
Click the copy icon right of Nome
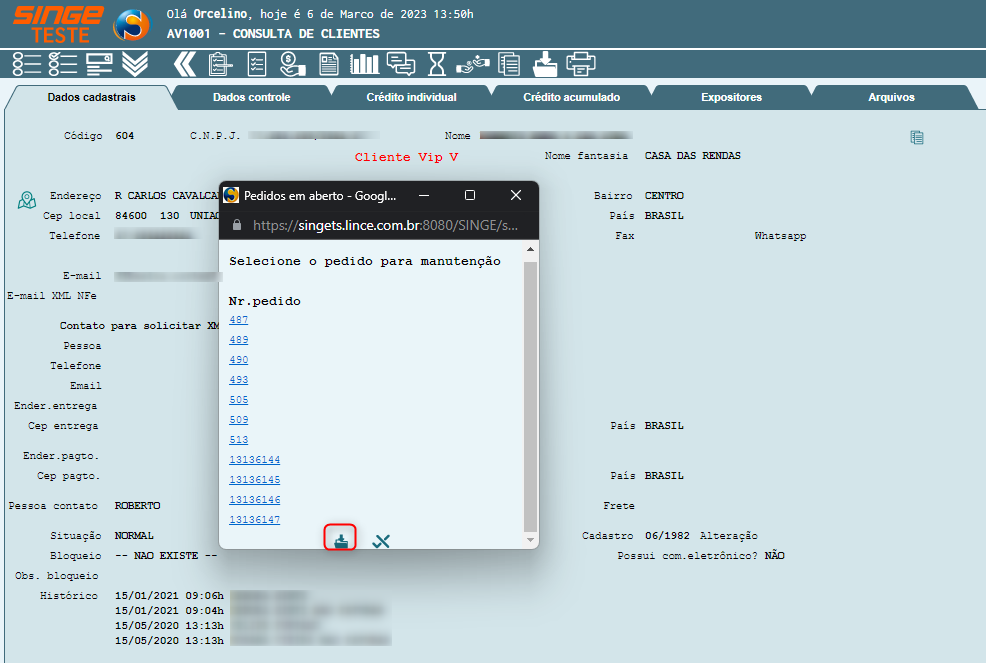pos(917,137)
